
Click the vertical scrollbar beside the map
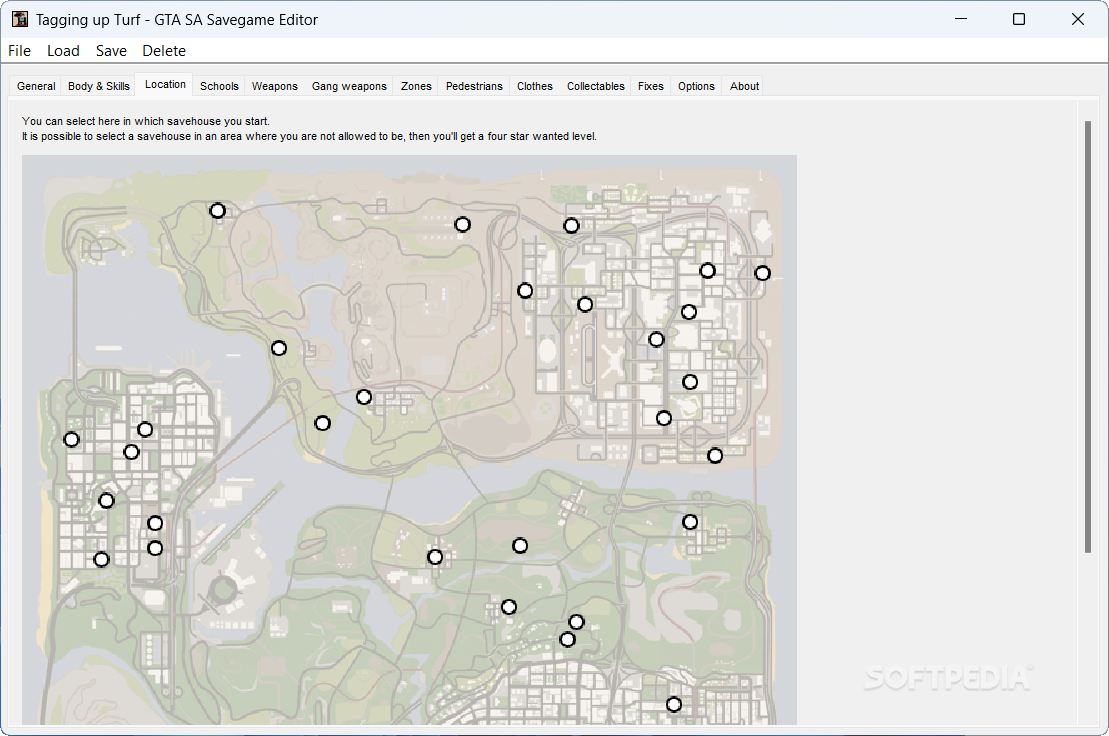(1088, 337)
